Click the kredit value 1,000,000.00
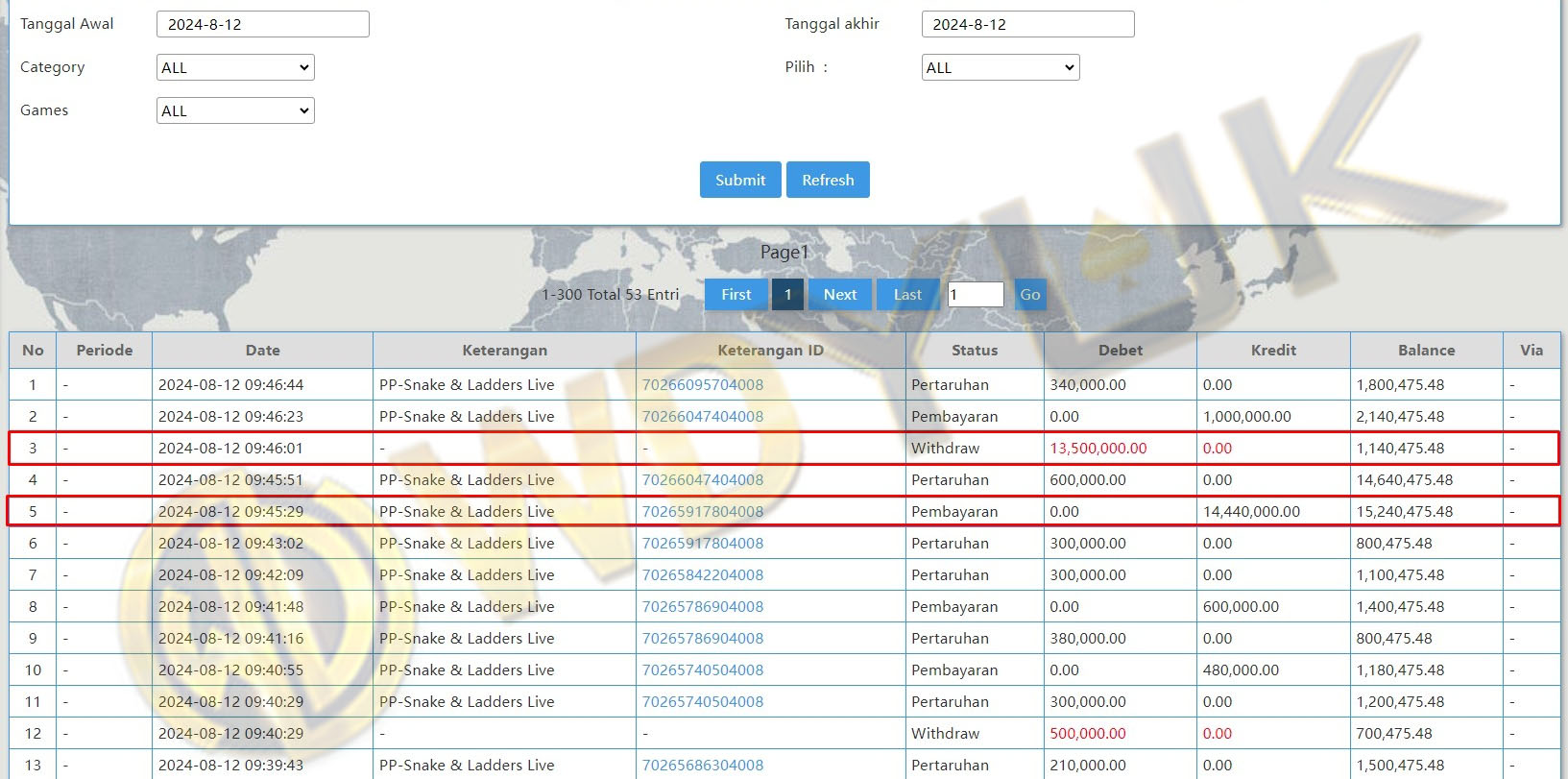 pos(1247,416)
